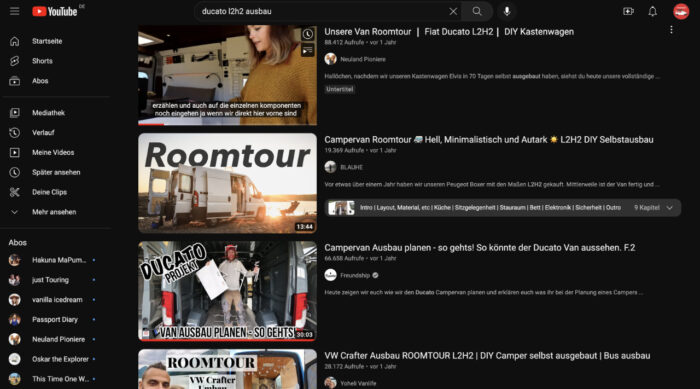Click the Deine Clips scissors icon
The image size is (700, 389).
(14, 192)
